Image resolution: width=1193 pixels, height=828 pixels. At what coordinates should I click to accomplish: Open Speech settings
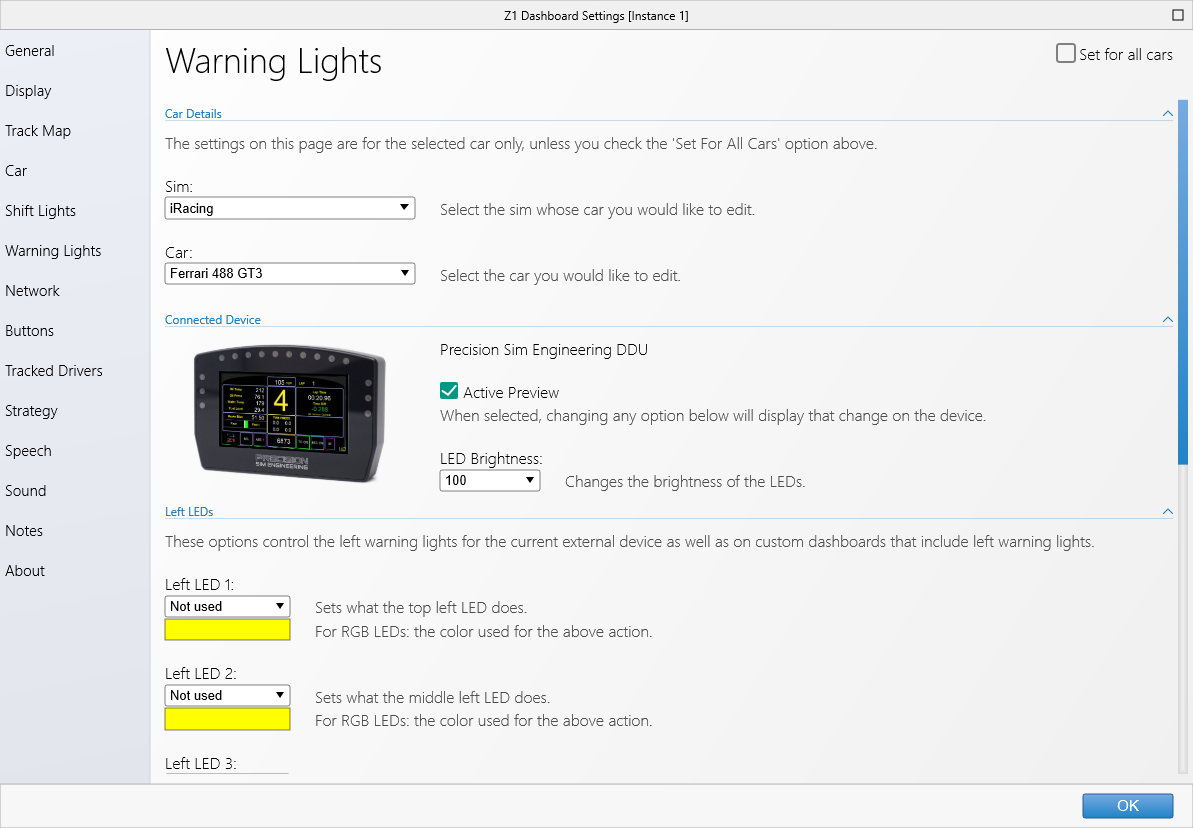[x=28, y=451]
